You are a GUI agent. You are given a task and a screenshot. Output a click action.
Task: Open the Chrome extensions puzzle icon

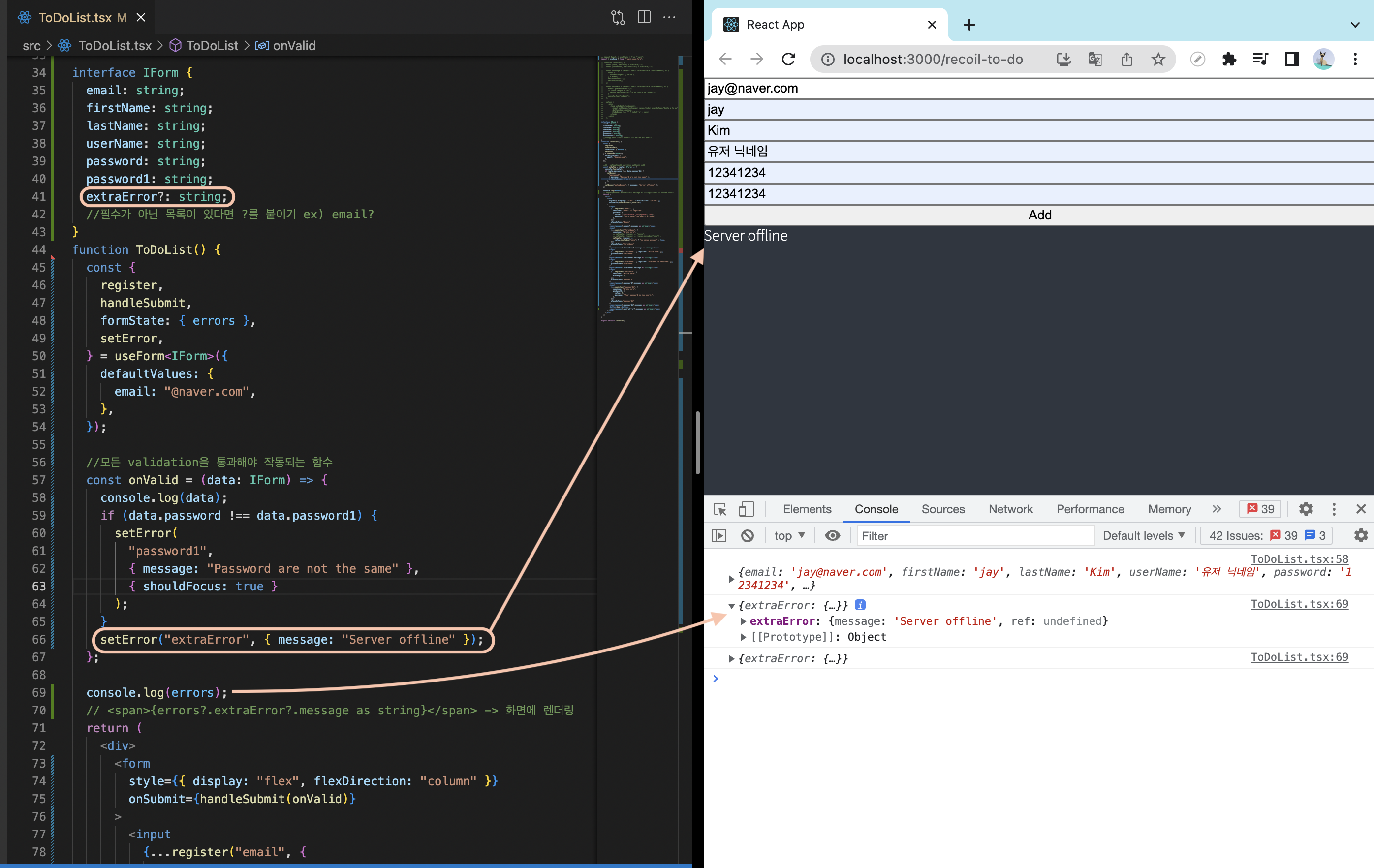click(1228, 59)
